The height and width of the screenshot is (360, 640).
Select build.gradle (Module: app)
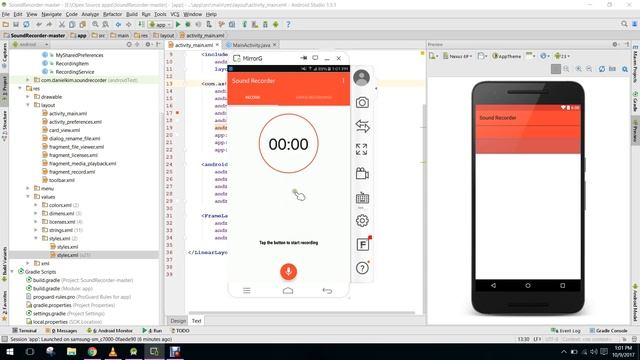pos(60,288)
